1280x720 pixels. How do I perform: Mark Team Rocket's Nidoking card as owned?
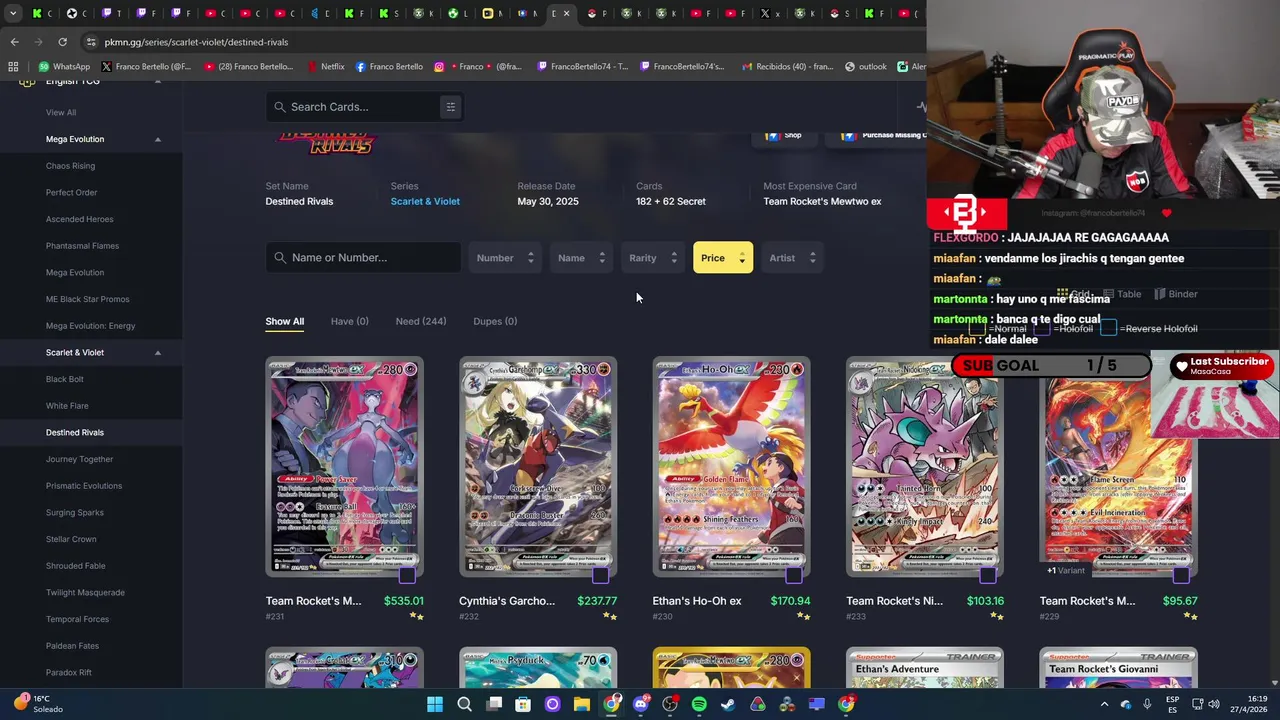[987, 575]
